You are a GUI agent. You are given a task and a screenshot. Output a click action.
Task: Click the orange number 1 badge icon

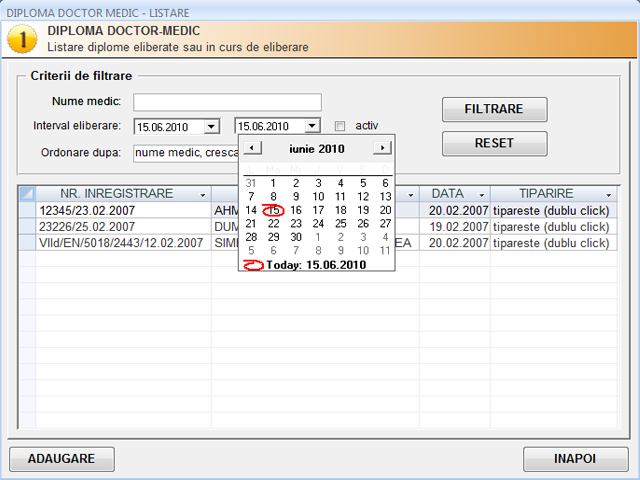pyautogui.click(x=22, y=40)
